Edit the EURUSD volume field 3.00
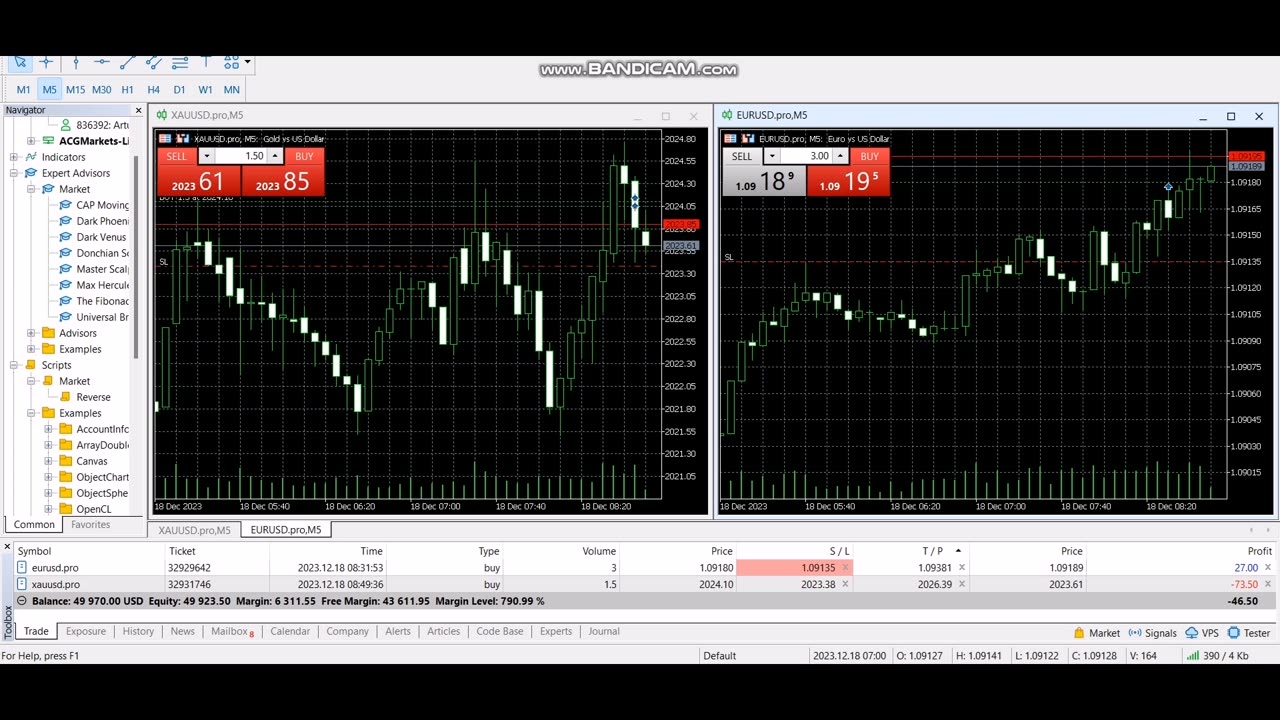 pos(806,156)
